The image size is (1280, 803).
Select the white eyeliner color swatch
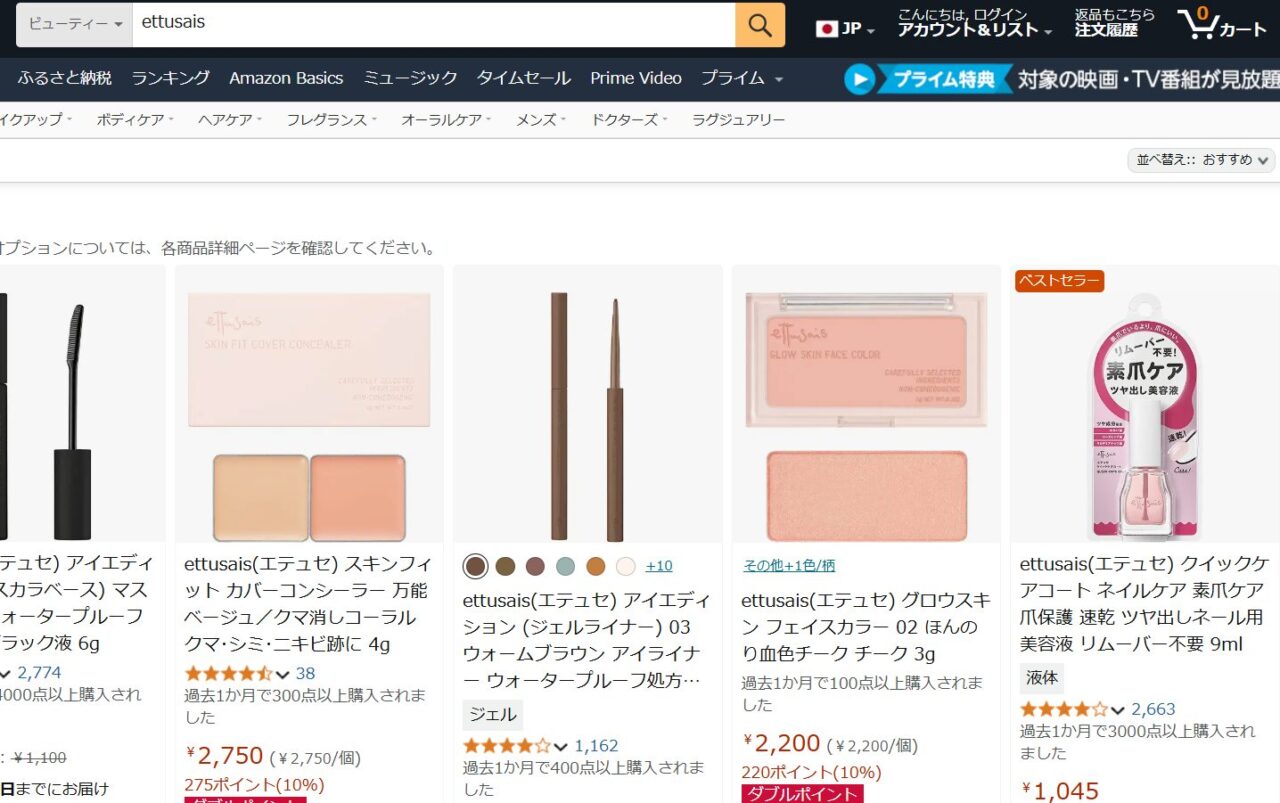[x=626, y=567]
